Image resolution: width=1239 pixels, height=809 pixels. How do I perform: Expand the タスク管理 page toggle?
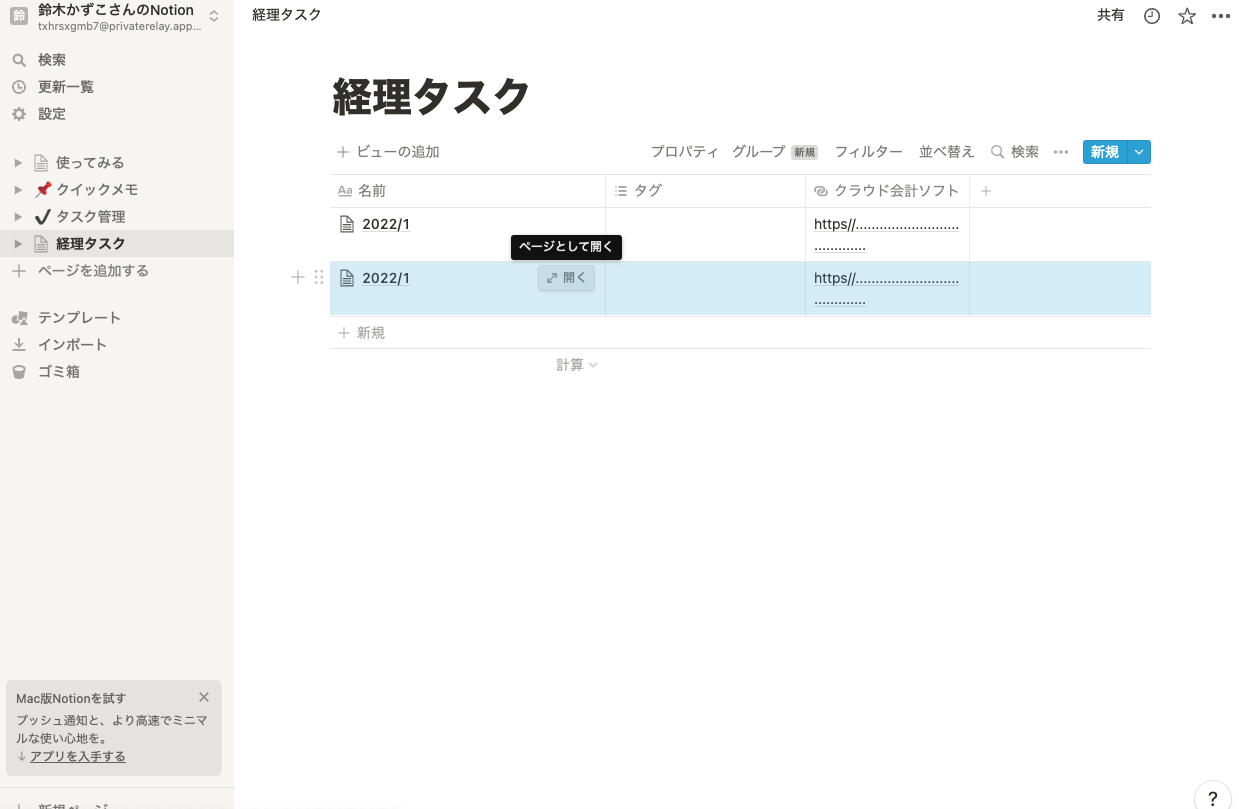[18, 216]
